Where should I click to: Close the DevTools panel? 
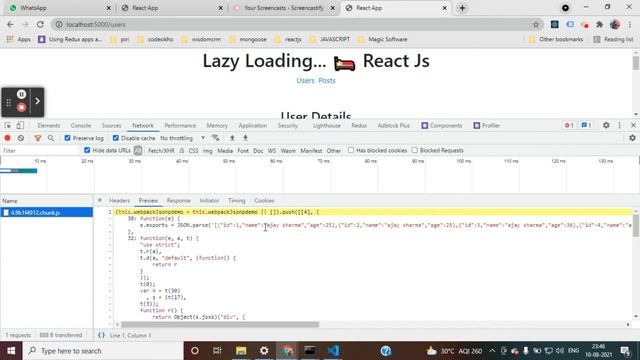tap(633, 125)
